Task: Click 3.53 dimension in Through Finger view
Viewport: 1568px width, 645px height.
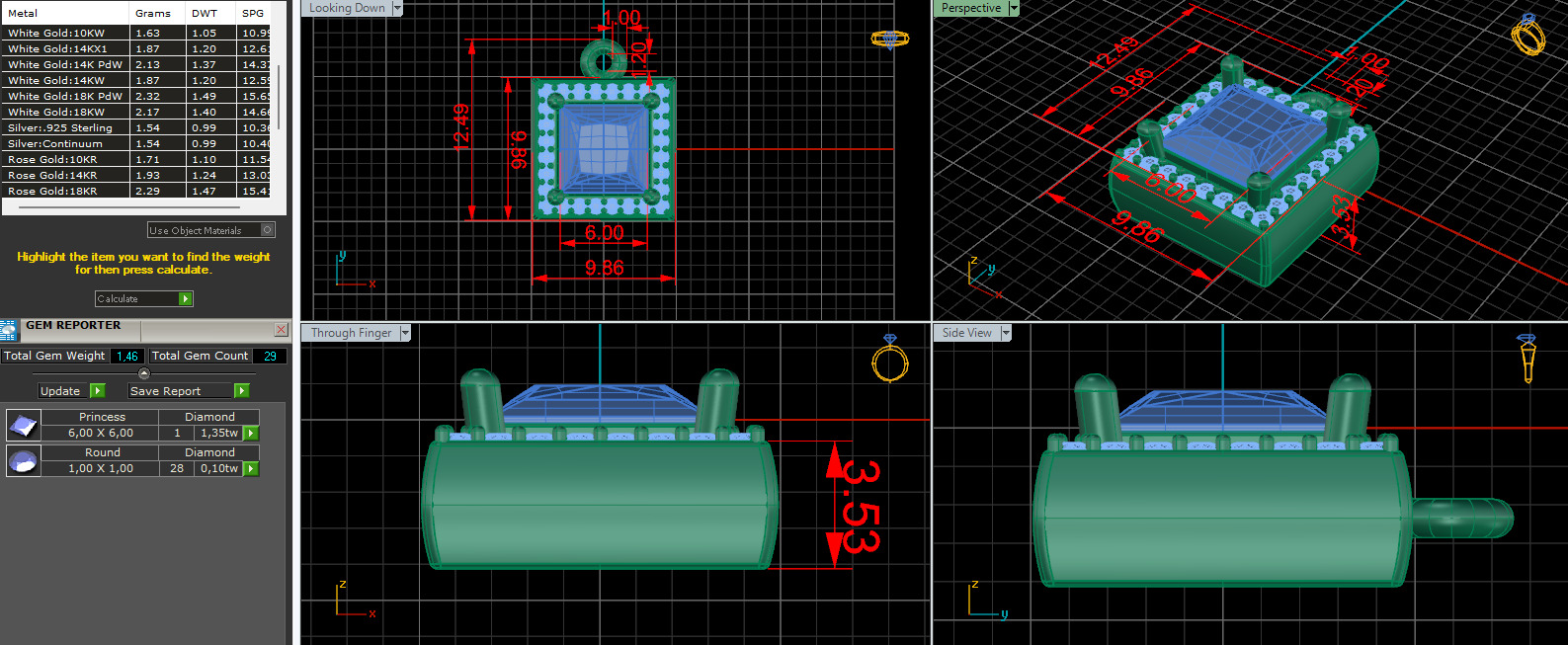Action: click(x=862, y=507)
